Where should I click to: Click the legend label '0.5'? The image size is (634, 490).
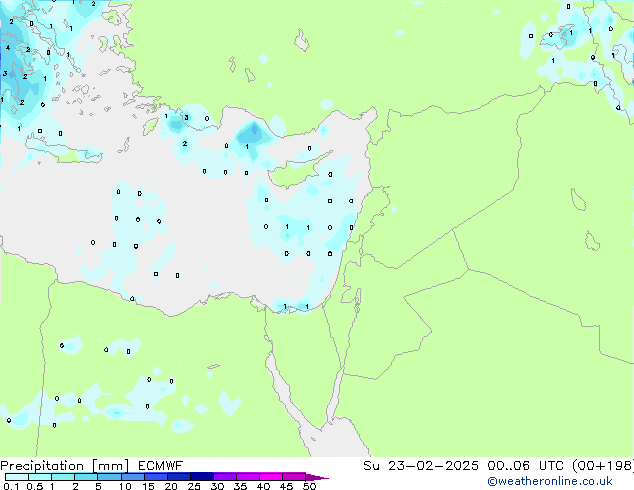coord(35,486)
